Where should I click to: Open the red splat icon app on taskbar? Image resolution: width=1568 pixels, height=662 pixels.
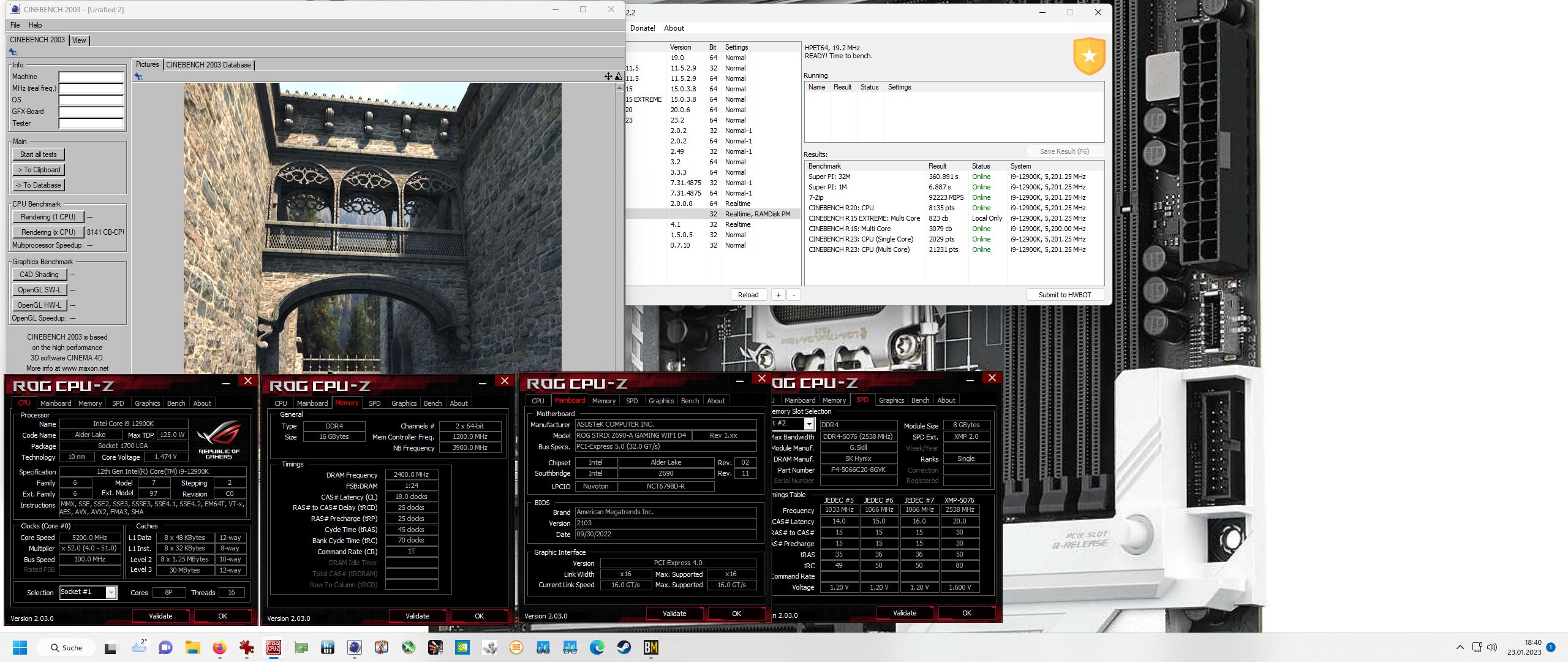[247, 647]
